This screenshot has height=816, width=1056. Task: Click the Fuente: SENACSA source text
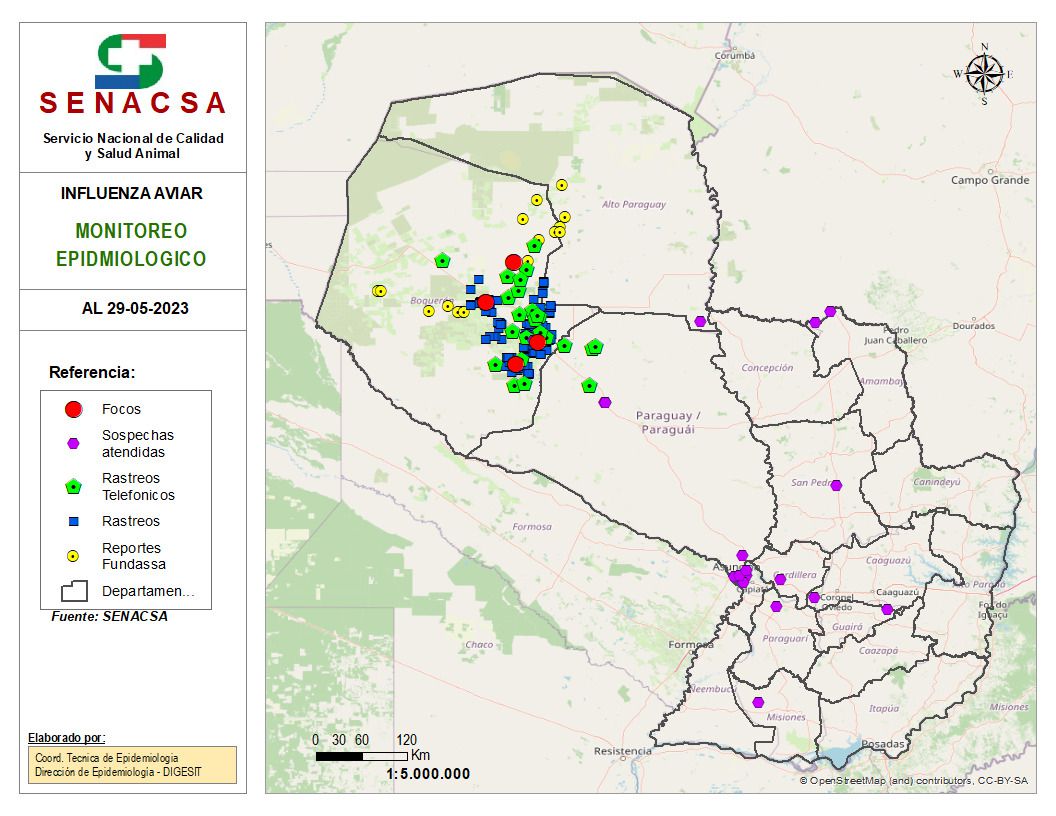pyautogui.click(x=110, y=617)
